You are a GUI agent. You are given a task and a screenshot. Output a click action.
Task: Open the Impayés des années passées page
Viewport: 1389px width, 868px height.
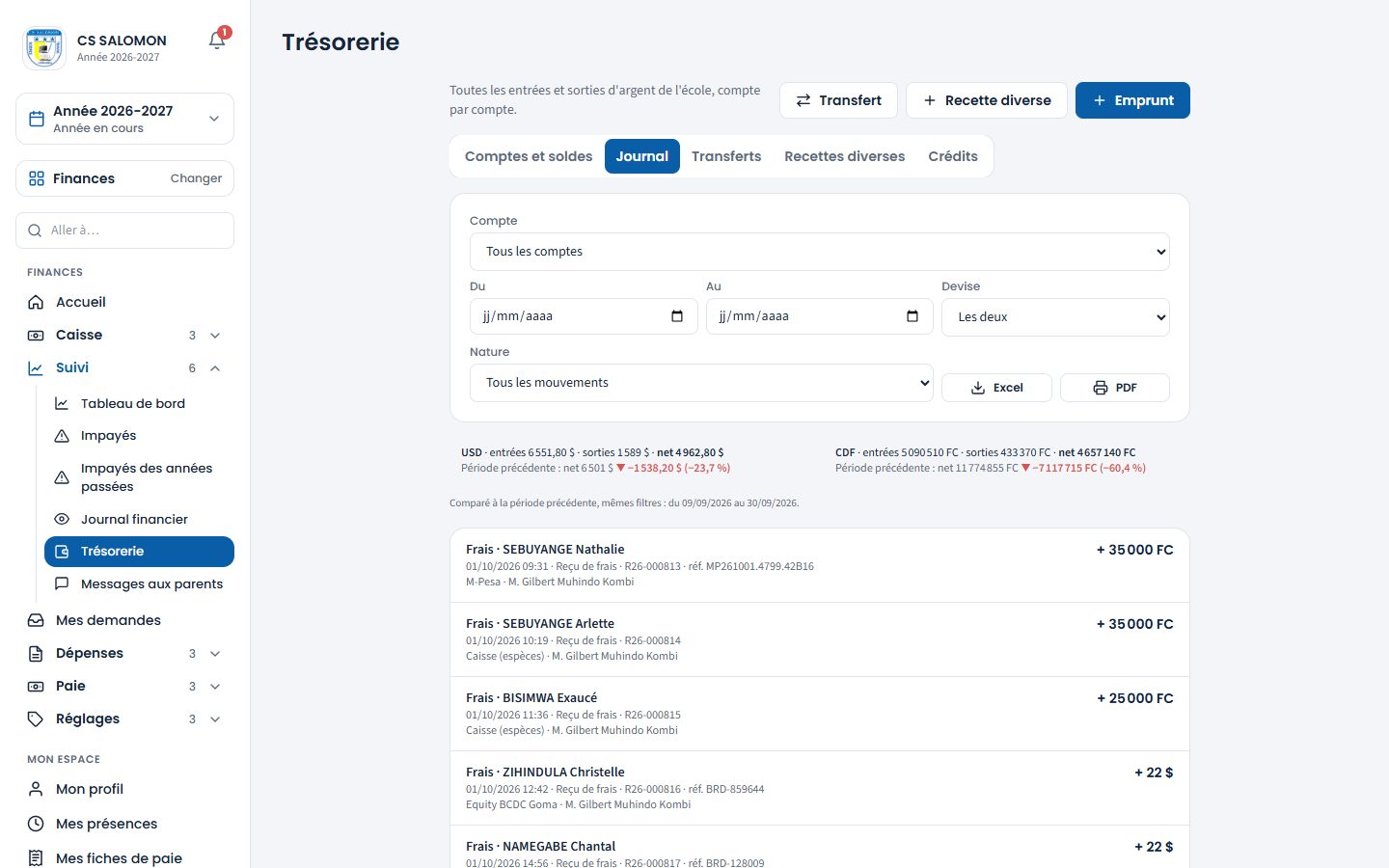[x=139, y=477]
